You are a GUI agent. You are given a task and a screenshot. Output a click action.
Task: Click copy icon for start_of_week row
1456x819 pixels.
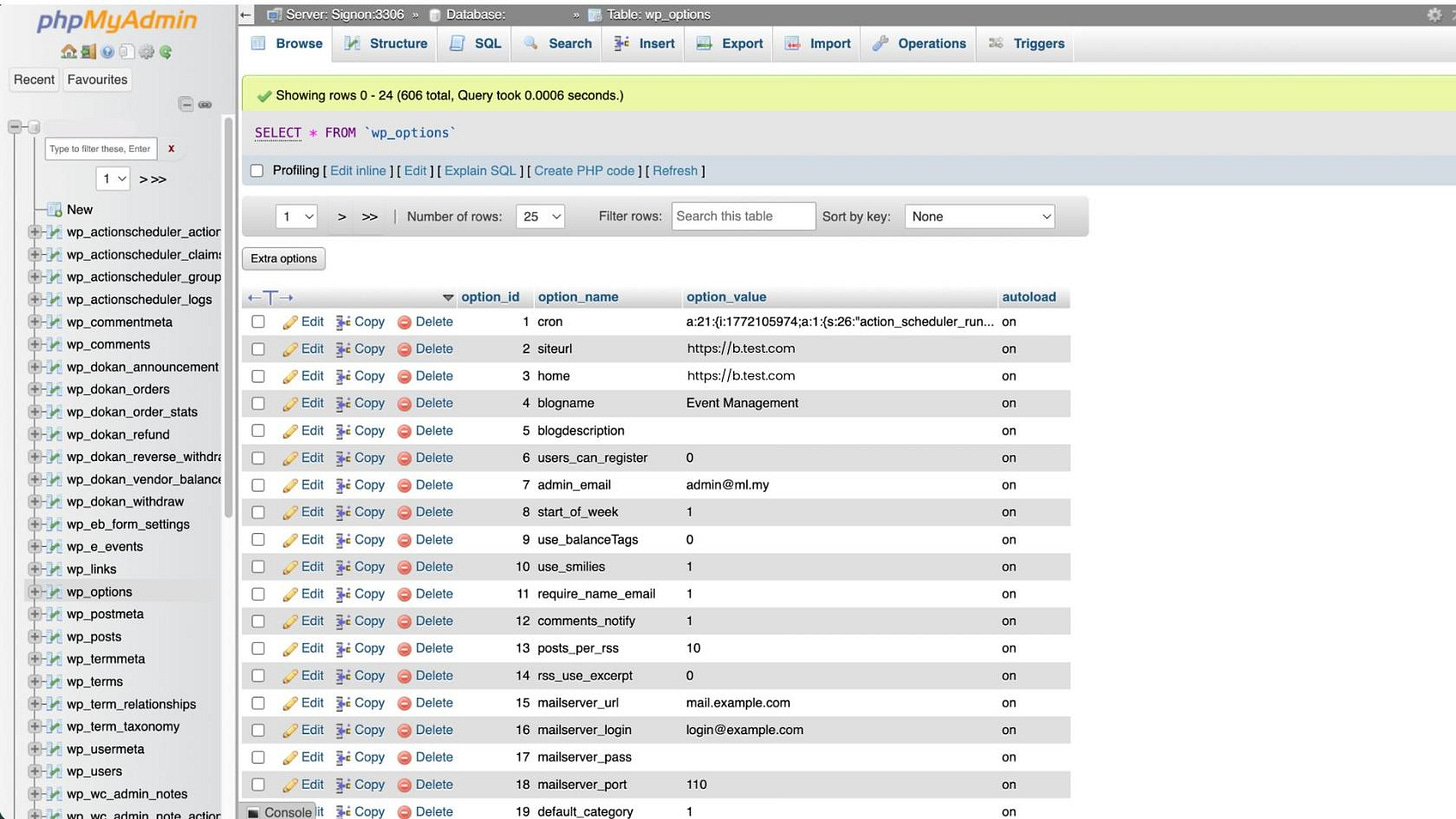click(x=342, y=512)
